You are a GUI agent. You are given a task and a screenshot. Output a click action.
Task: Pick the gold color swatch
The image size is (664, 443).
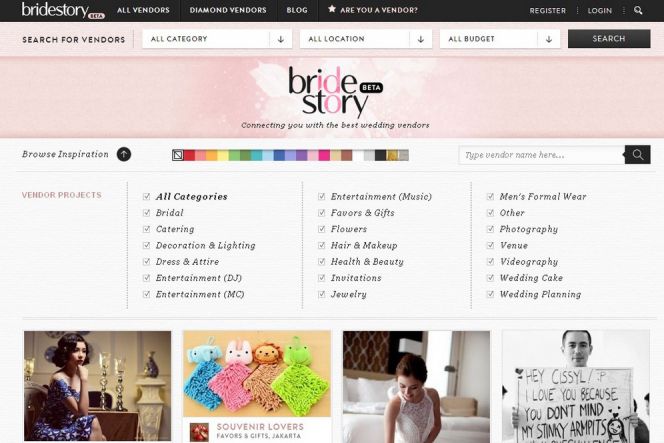[392, 155]
